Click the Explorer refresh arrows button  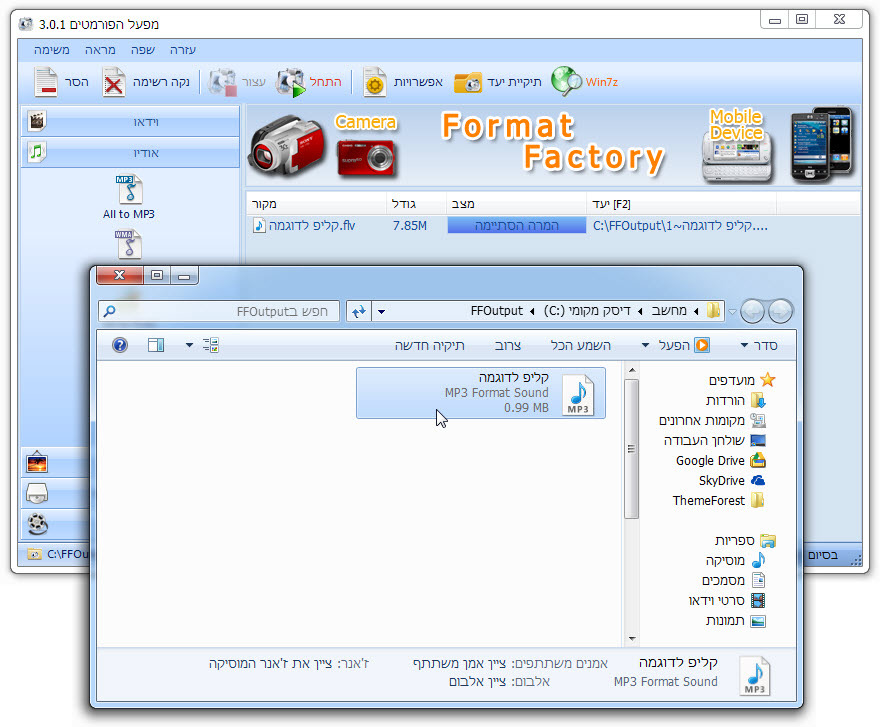coord(359,311)
